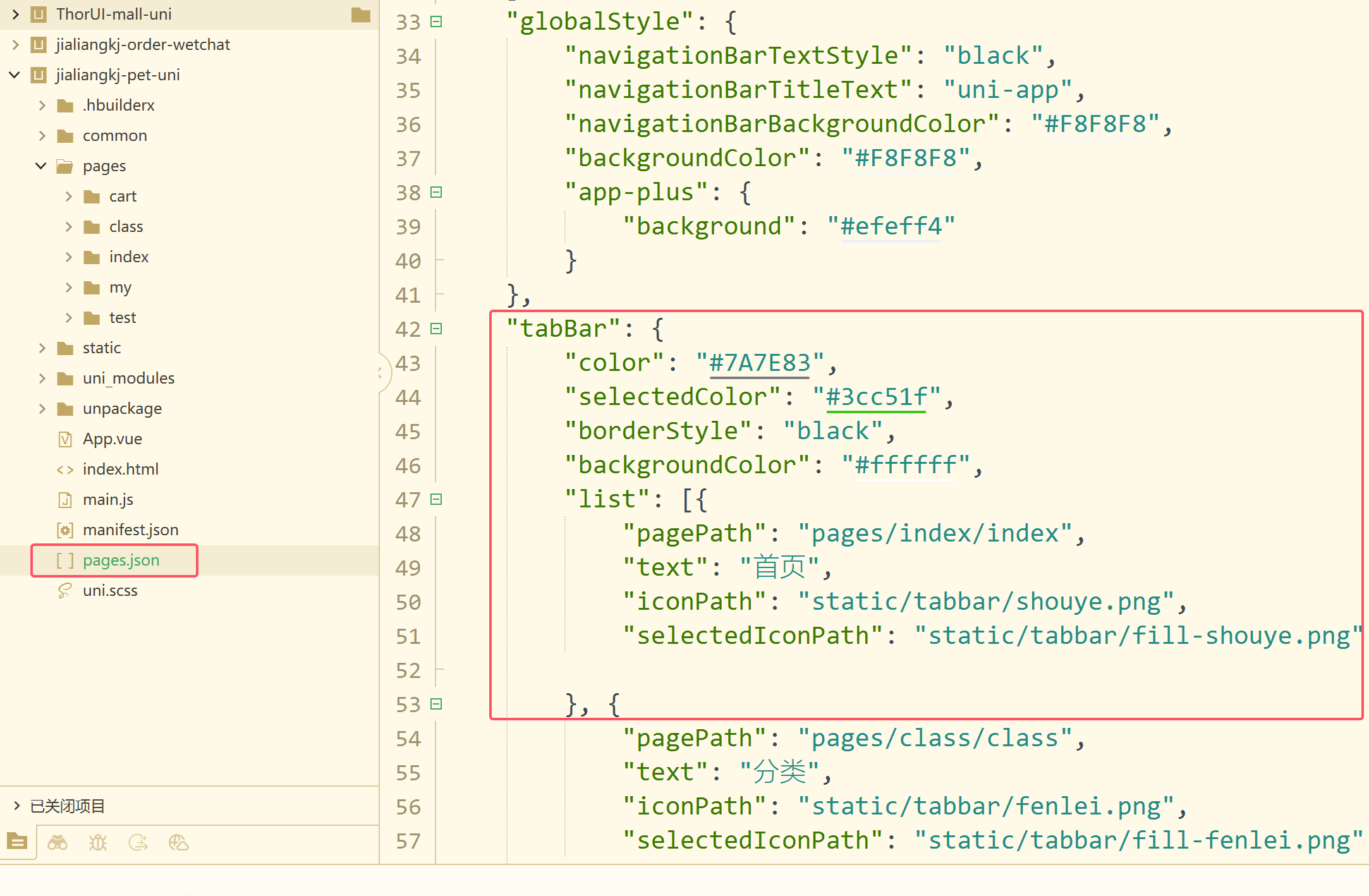Screen dimensions: 1369x896
Task: Click the jialiangkj-pet-uni project icon
Action: (39, 75)
